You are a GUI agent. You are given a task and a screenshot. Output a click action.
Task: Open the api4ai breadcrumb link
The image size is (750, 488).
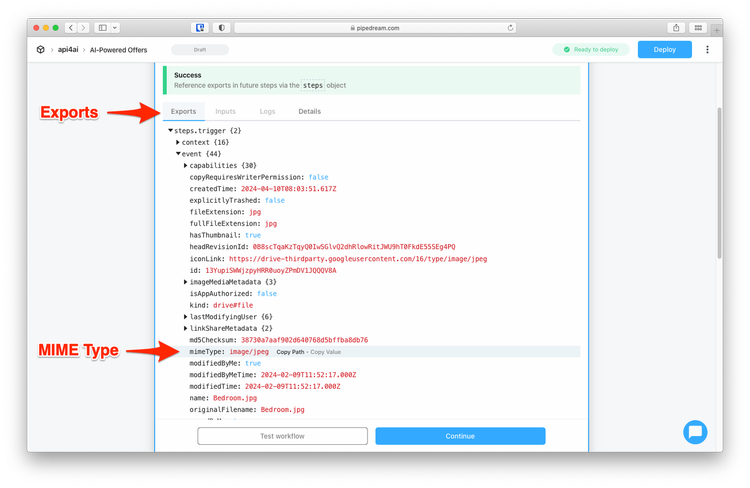pyautogui.click(x=68, y=49)
